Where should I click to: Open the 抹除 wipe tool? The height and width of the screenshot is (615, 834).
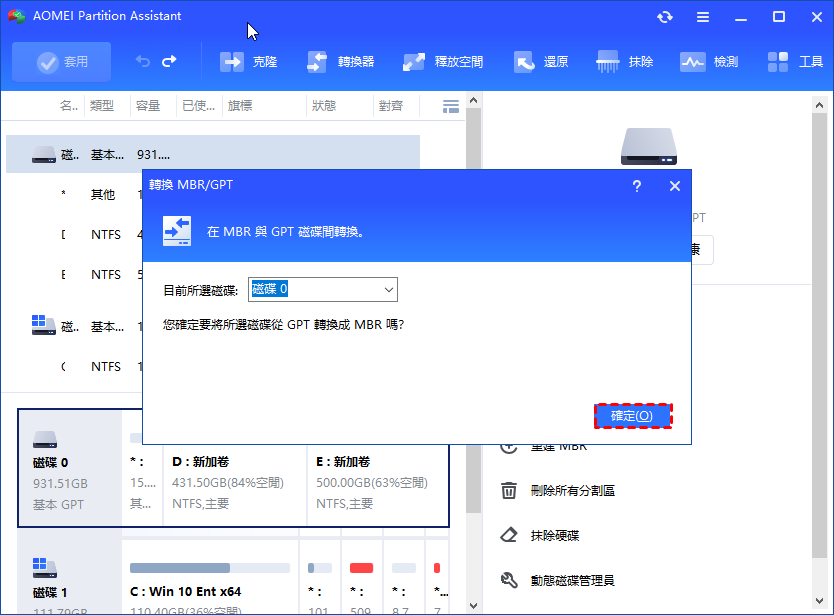(x=624, y=62)
